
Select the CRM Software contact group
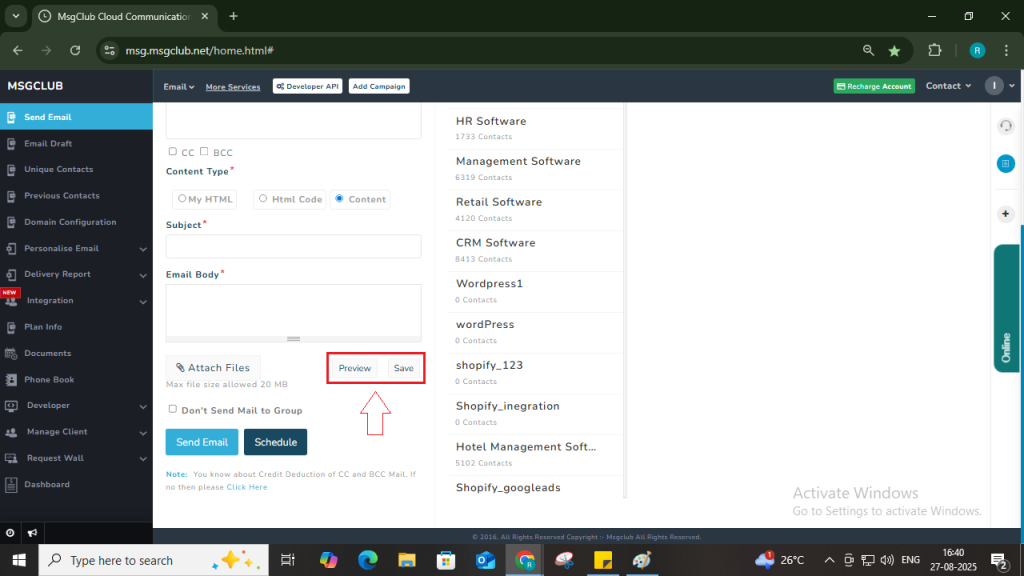(x=535, y=250)
